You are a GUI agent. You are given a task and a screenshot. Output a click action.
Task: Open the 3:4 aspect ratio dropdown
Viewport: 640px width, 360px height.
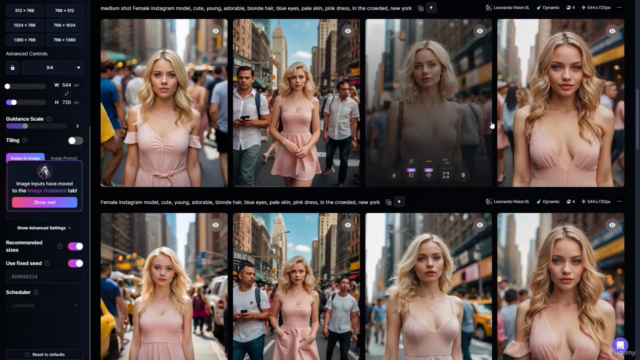click(x=53, y=68)
